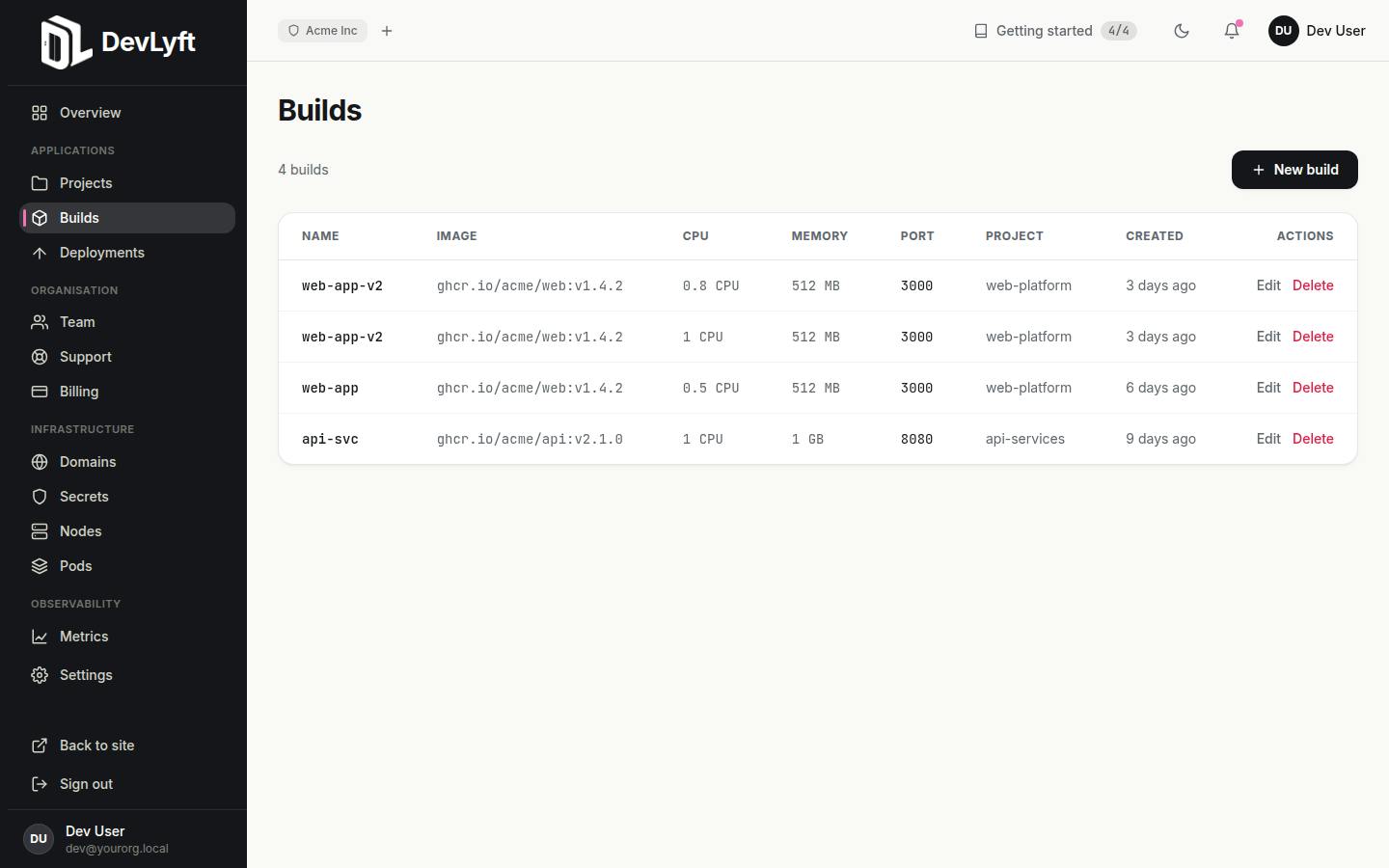Screen dimensions: 1389x868
Task: Open the Getting started checklist
Action: click(x=1055, y=31)
